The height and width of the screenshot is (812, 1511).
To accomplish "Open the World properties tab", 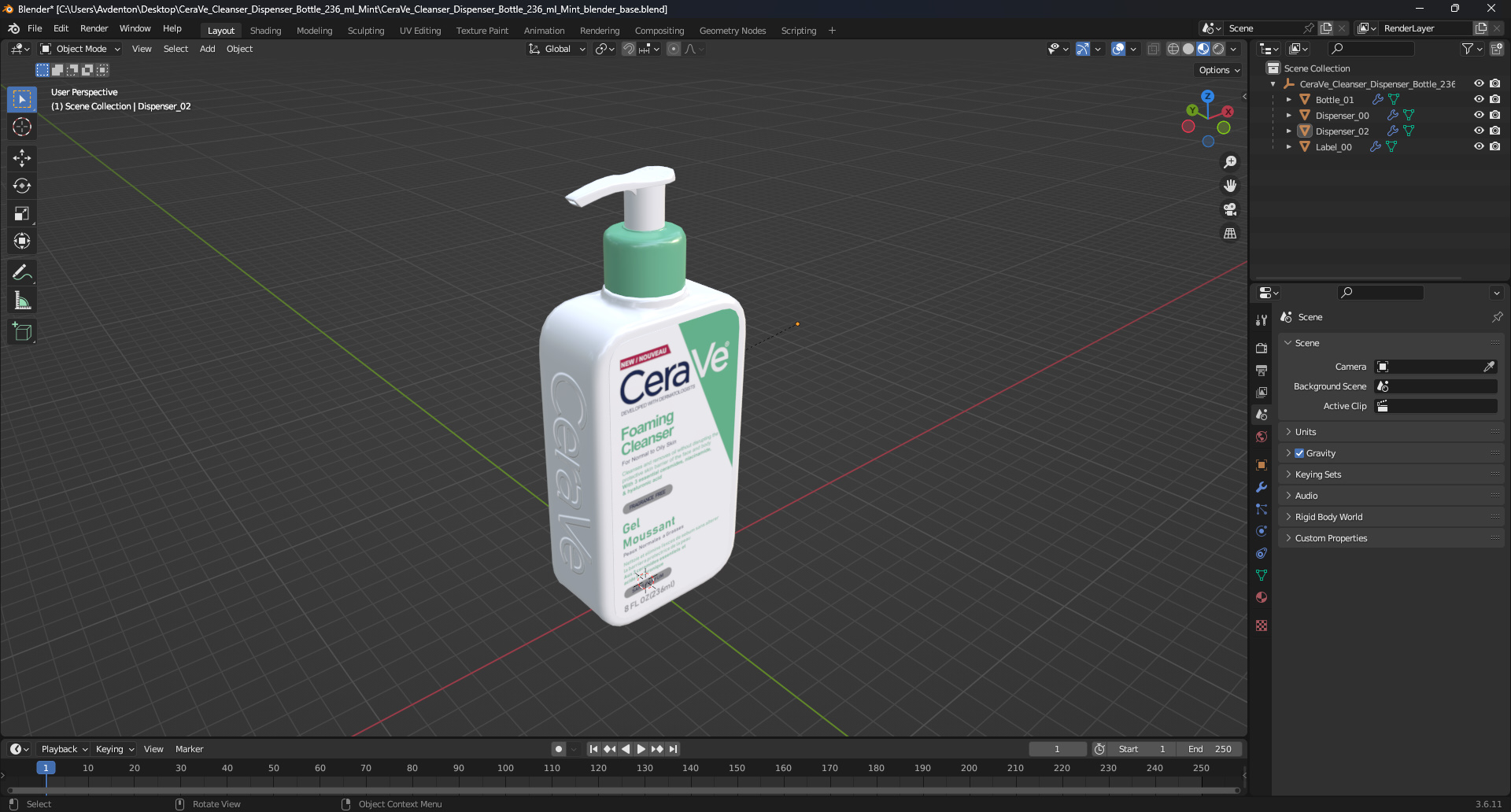I will pos(1262,437).
